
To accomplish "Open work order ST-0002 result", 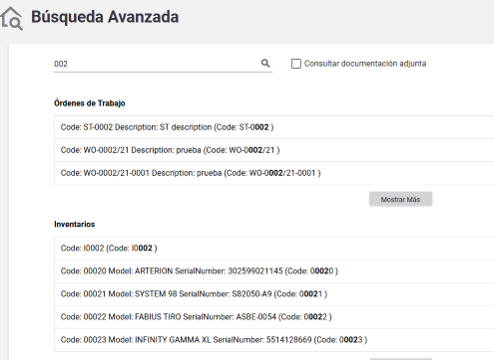I will tap(274, 127).
